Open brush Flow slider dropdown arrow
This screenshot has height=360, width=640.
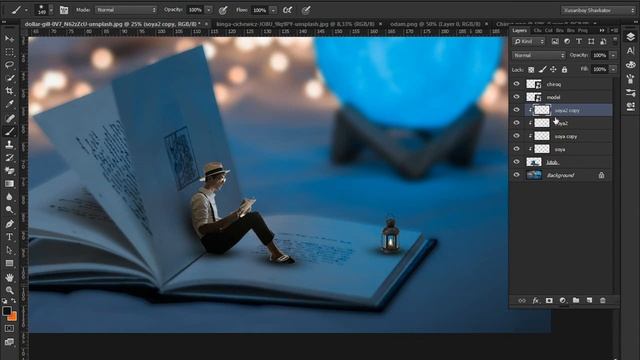pos(273,10)
